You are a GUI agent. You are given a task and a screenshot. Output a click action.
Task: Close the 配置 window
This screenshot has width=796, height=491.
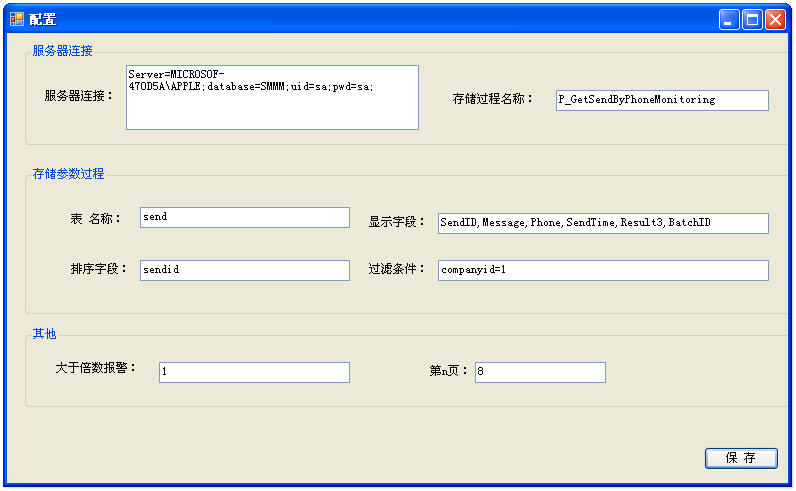pyautogui.click(x=776, y=20)
